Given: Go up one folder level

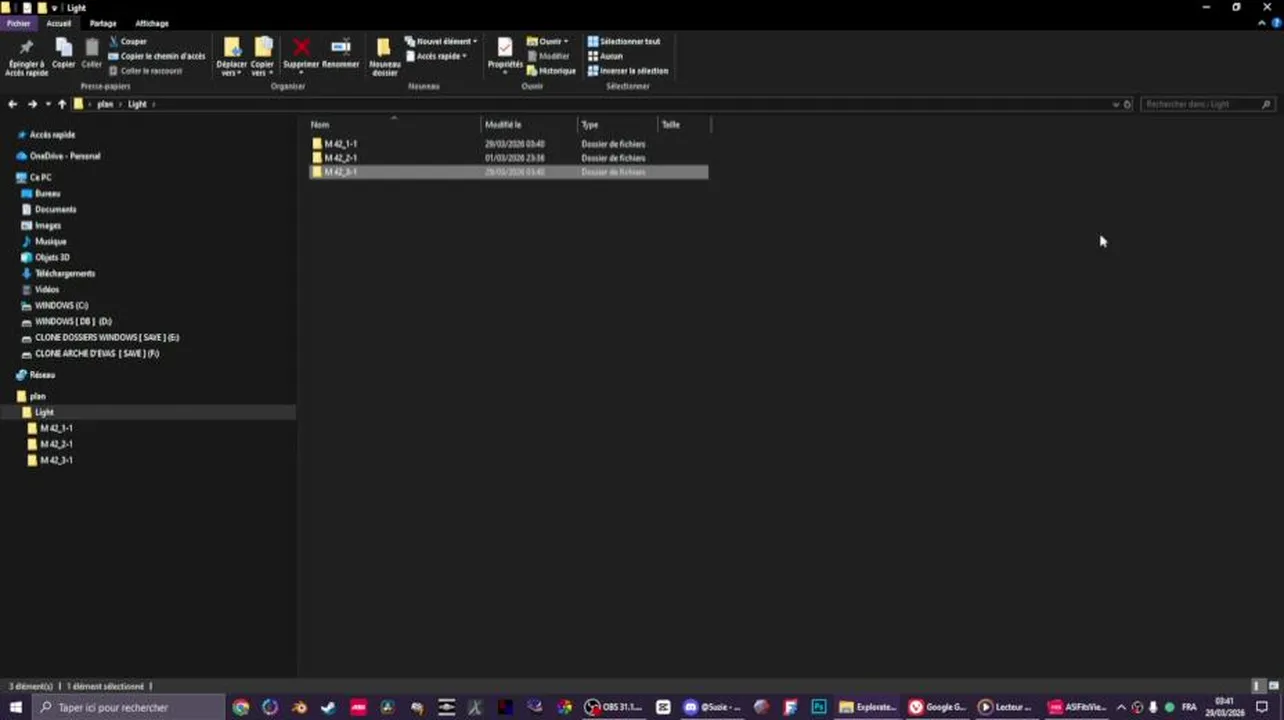Looking at the screenshot, I should tap(62, 104).
